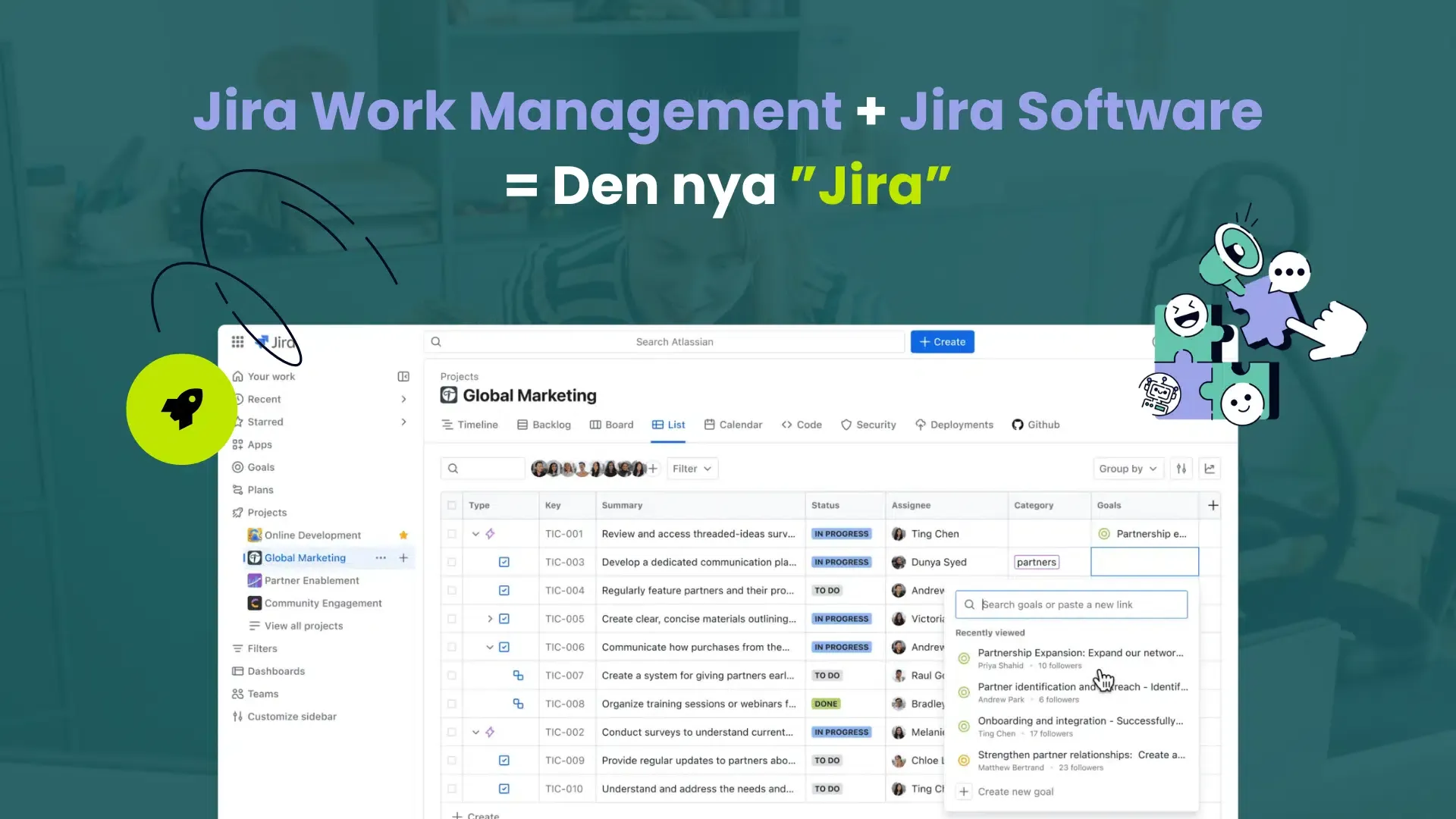Open the sort settings icon near Group by

1181,469
